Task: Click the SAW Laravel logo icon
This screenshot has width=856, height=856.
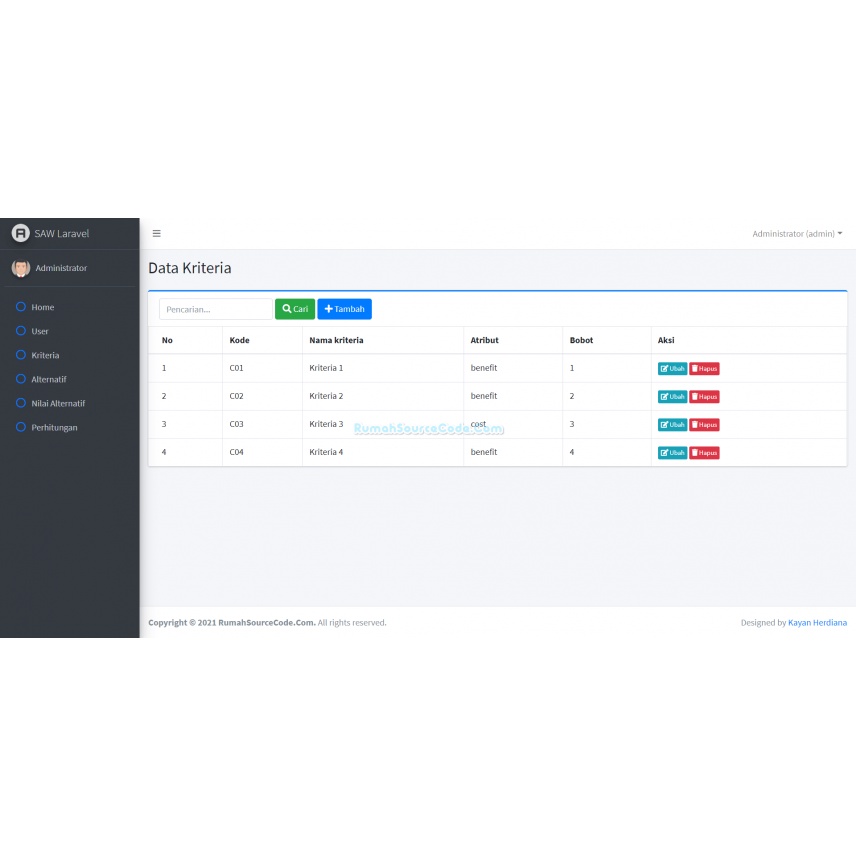Action: pyautogui.click(x=21, y=233)
